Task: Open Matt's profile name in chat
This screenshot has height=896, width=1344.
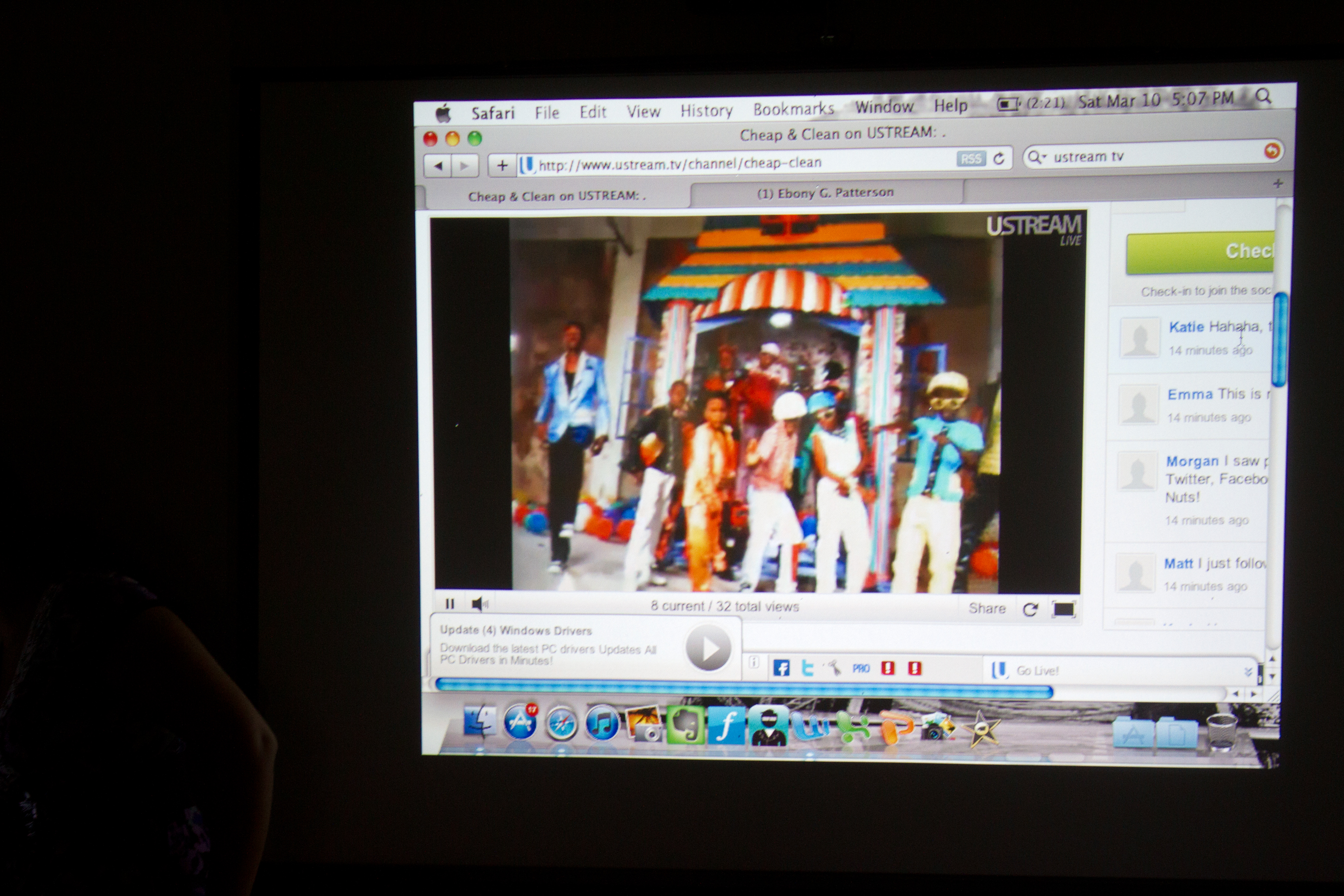Action: point(1178,563)
